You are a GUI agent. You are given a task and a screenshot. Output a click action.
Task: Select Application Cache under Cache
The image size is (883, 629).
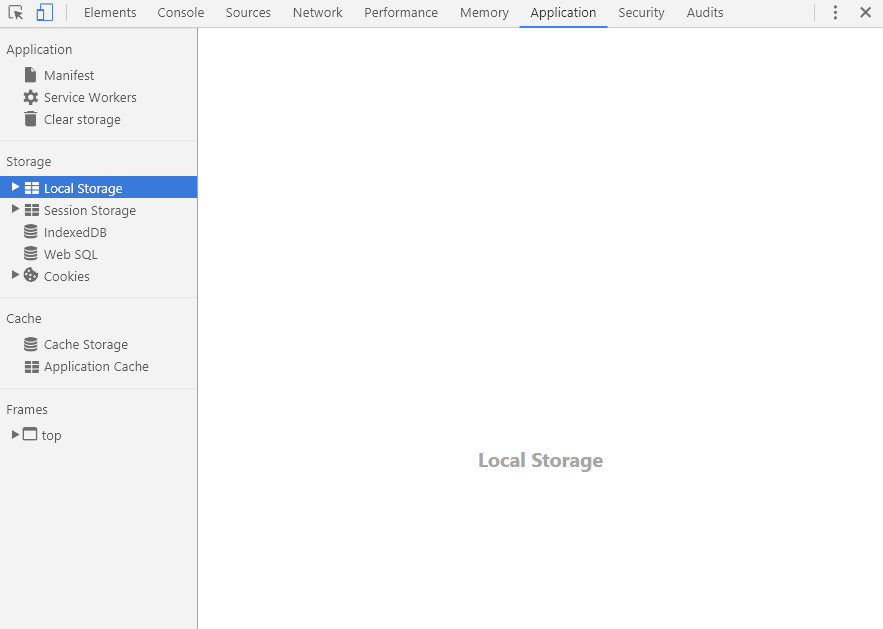96,367
